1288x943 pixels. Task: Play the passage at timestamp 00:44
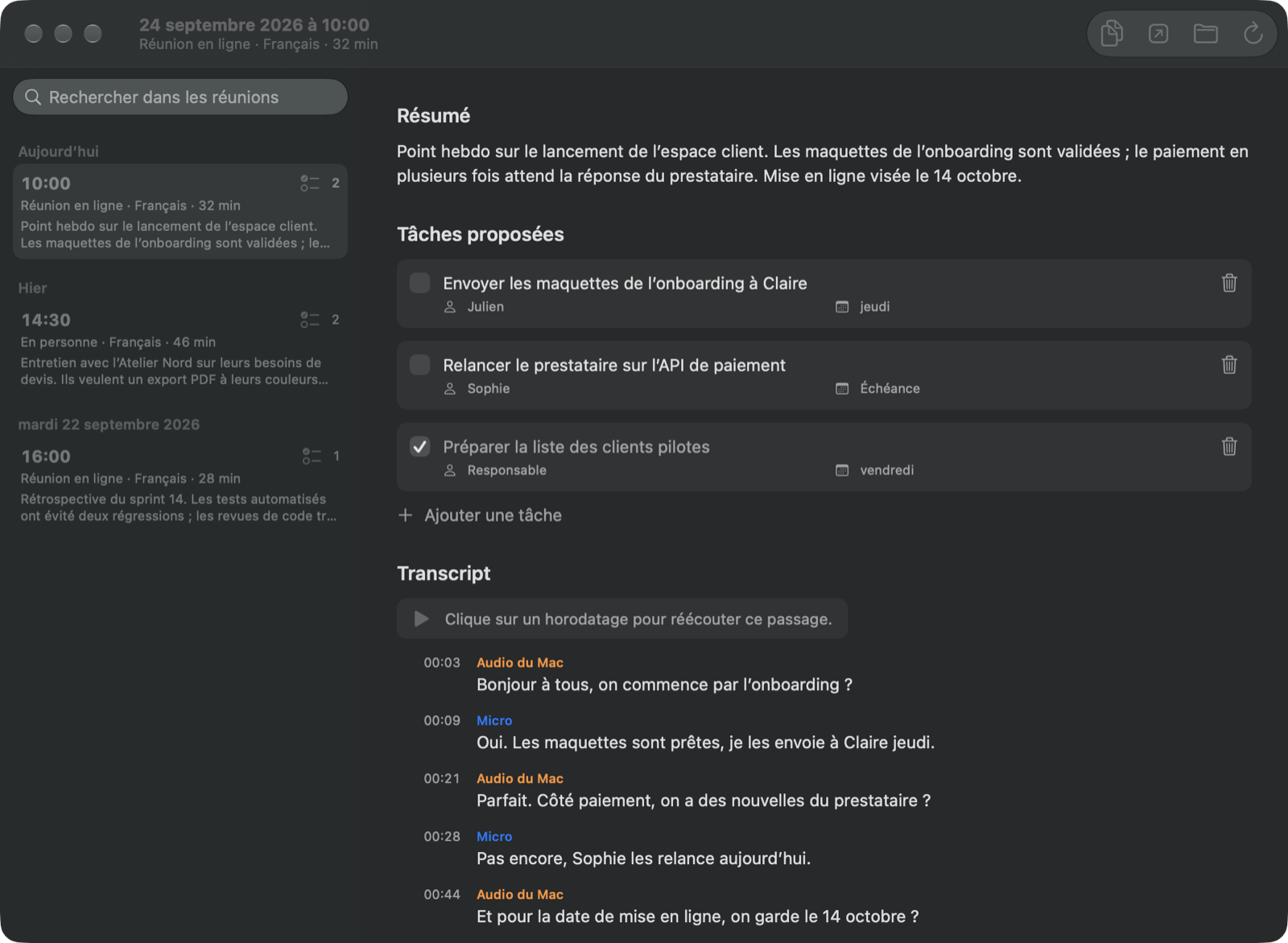coord(442,895)
